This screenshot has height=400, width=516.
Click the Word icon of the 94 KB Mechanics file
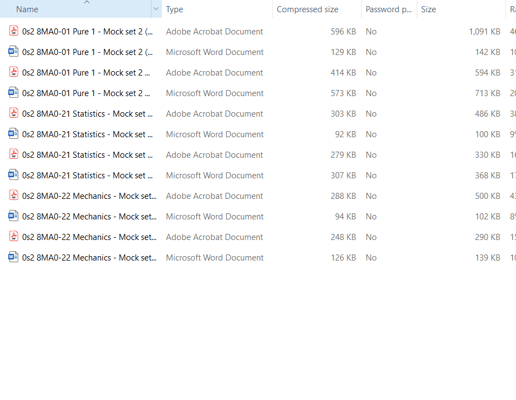(x=13, y=216)
